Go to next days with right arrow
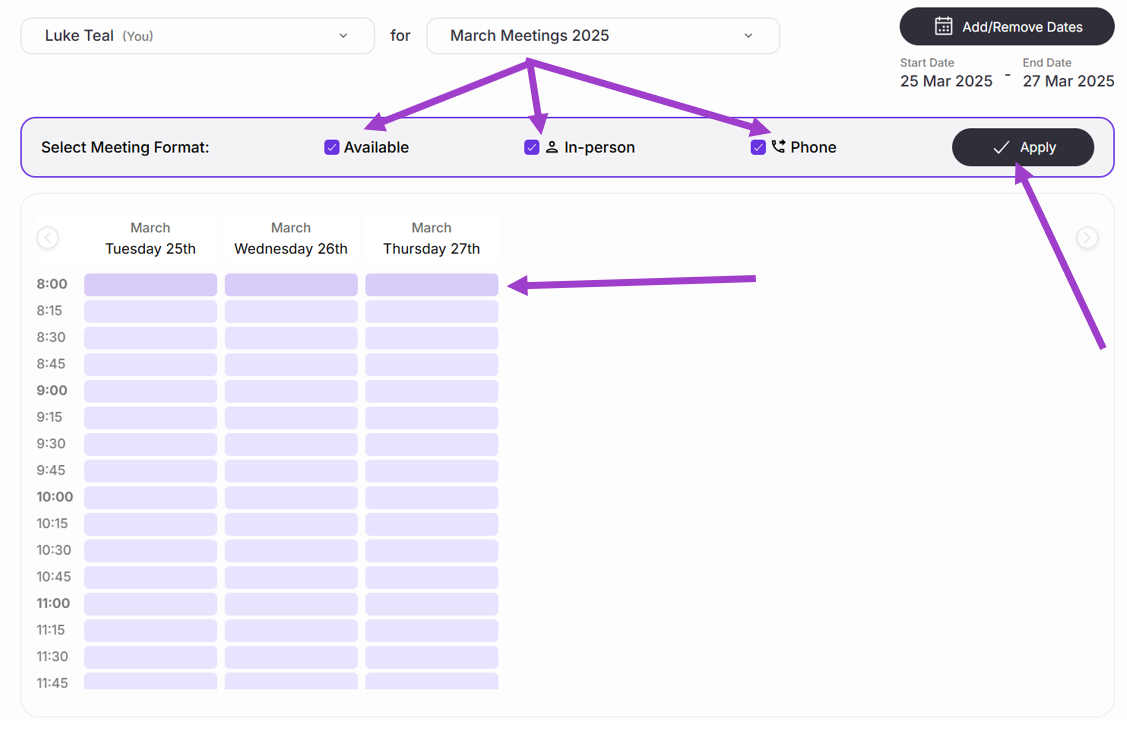Viewport: 1127px width, 730px height. 1087,238
